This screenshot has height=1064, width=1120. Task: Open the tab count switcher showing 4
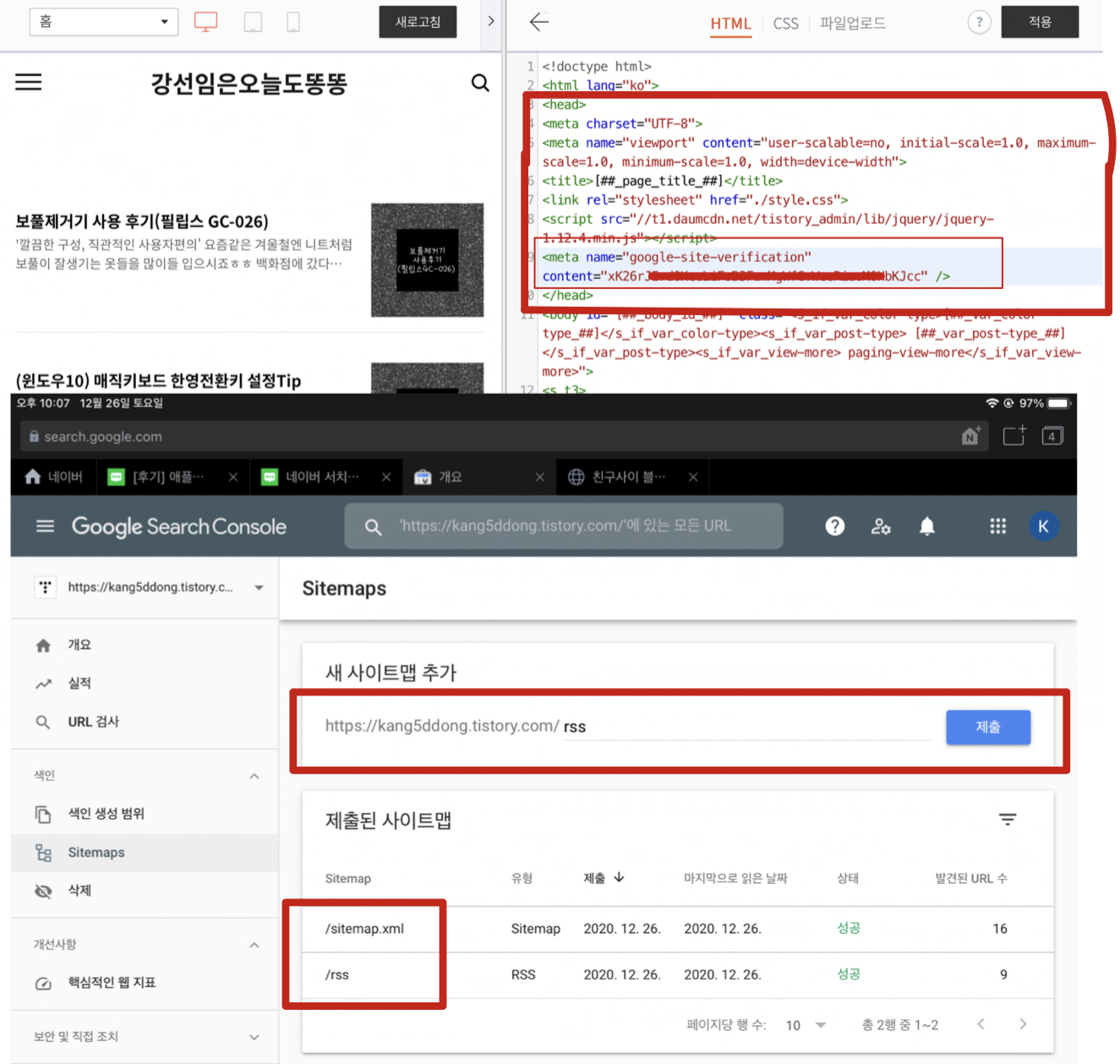coord(1052,436)
